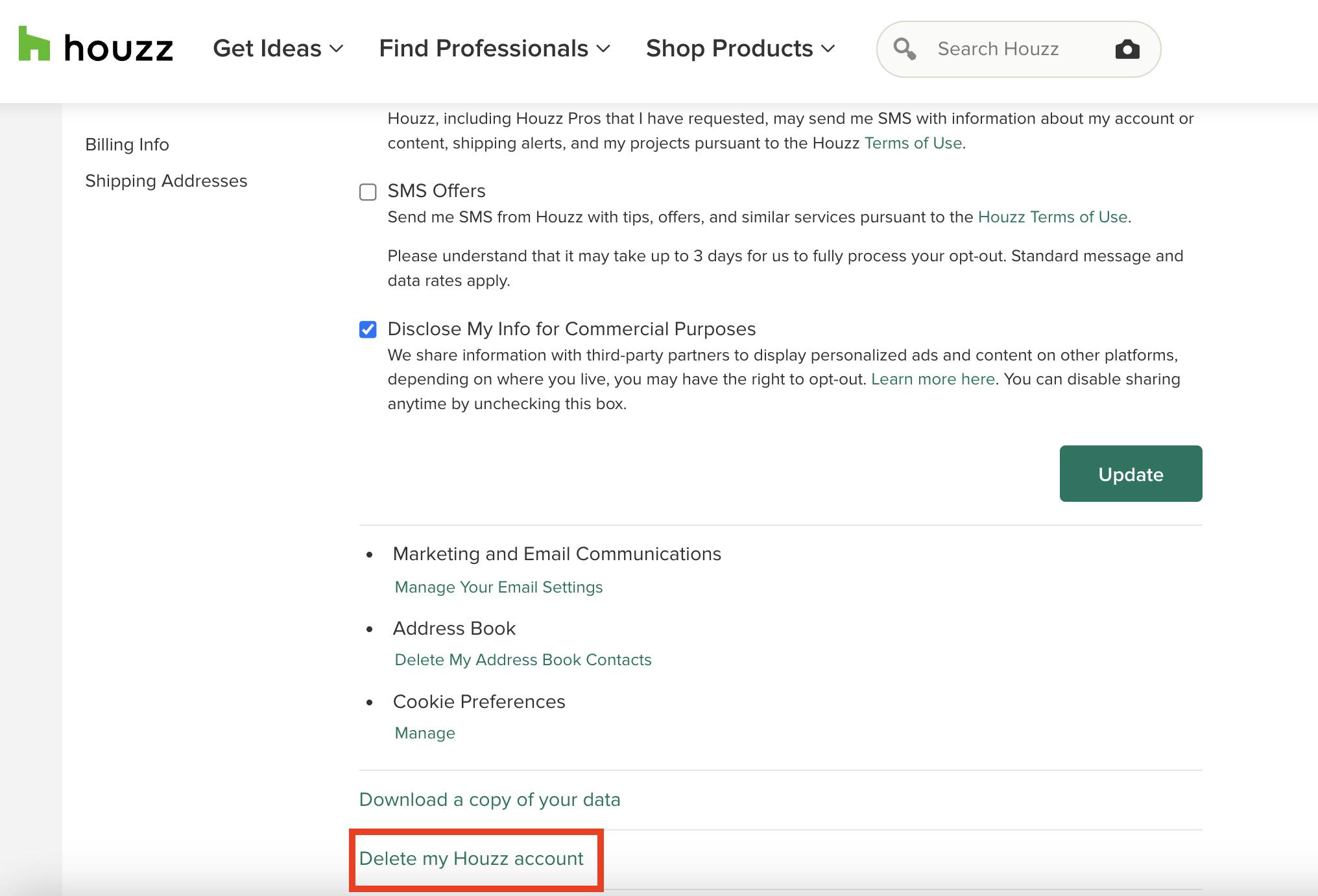
Task: Open the Houzz Terms of Use link
Action: point(1053,217)
